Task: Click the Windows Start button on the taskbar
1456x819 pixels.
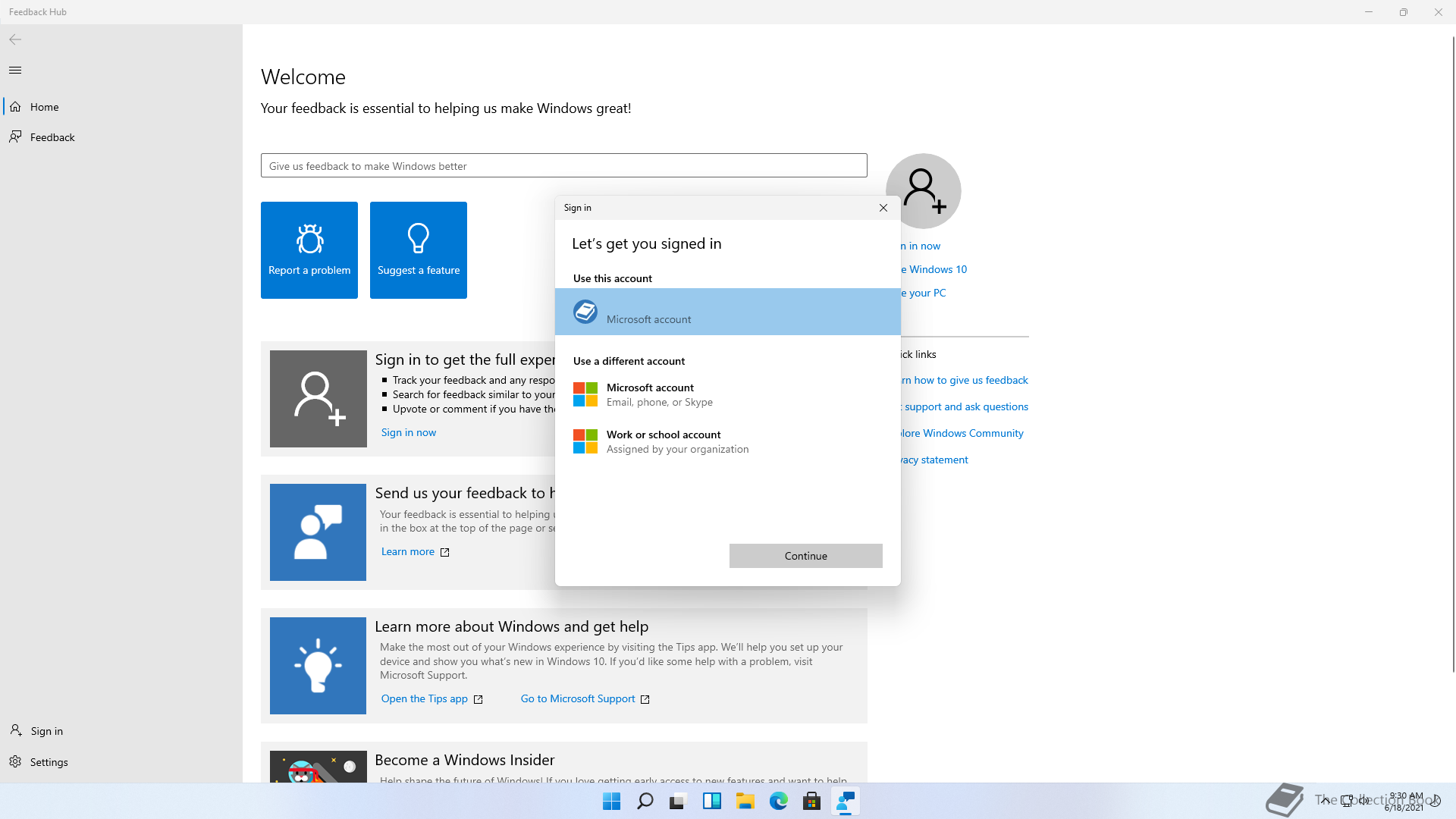Action: pos(611,802)
